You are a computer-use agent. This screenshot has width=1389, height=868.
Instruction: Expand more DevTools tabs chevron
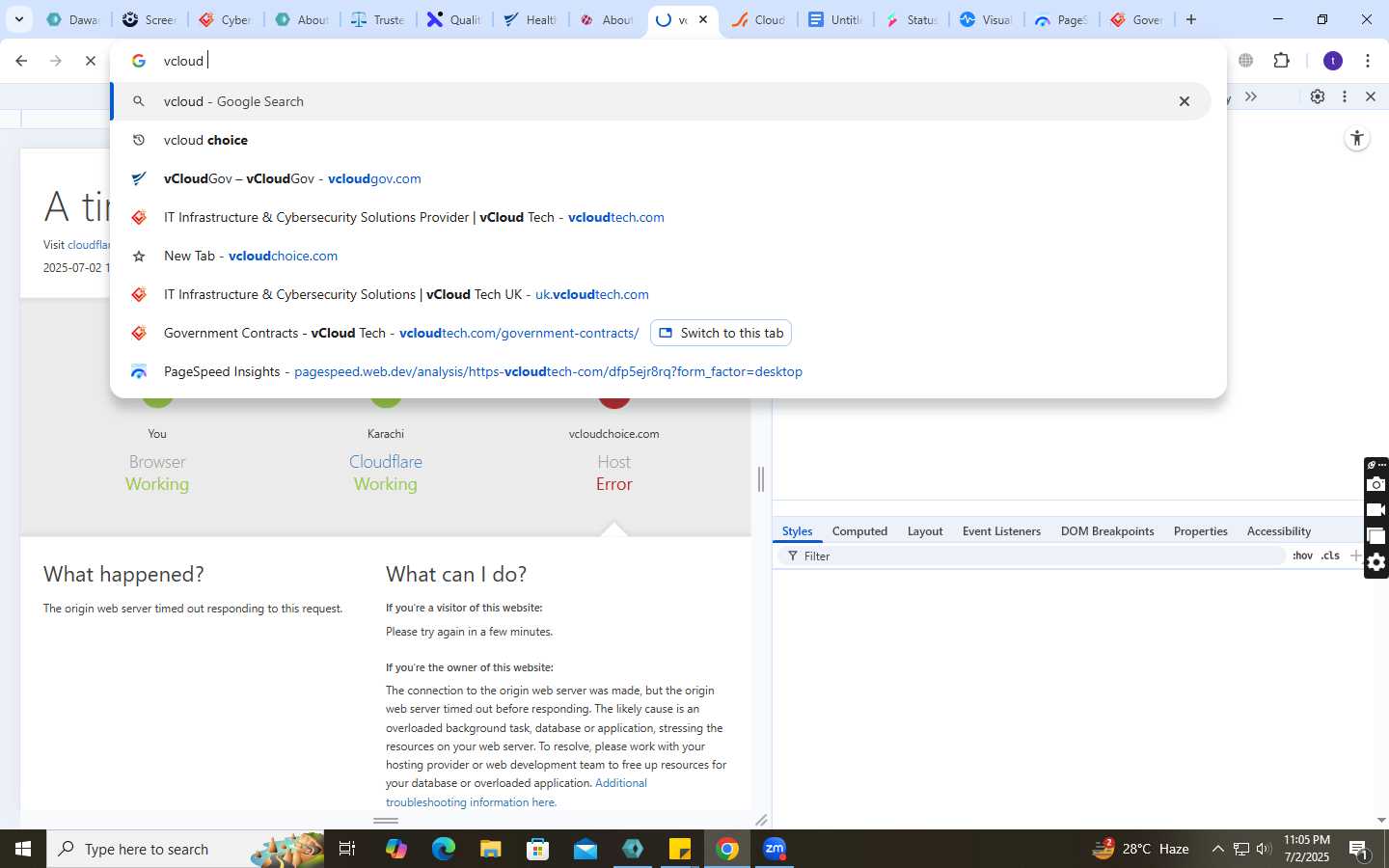1251,96
